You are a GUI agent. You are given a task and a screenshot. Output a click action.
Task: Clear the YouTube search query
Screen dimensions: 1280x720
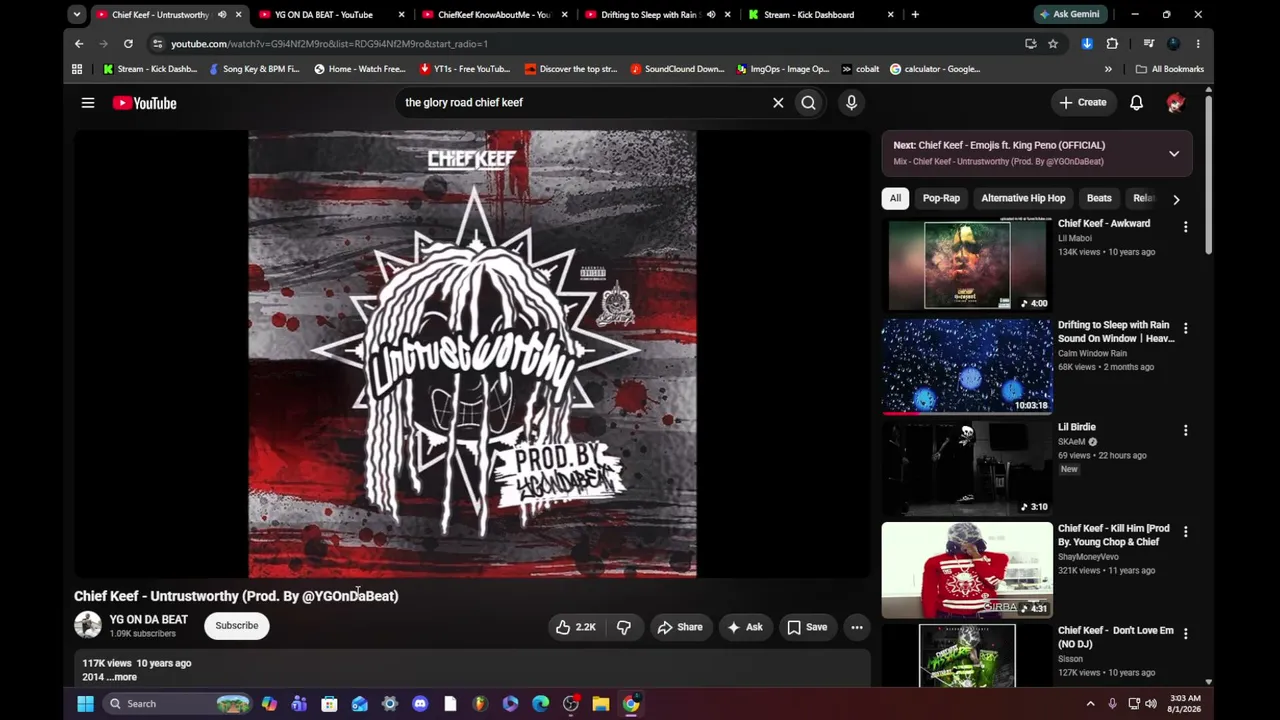coord(778,102)
